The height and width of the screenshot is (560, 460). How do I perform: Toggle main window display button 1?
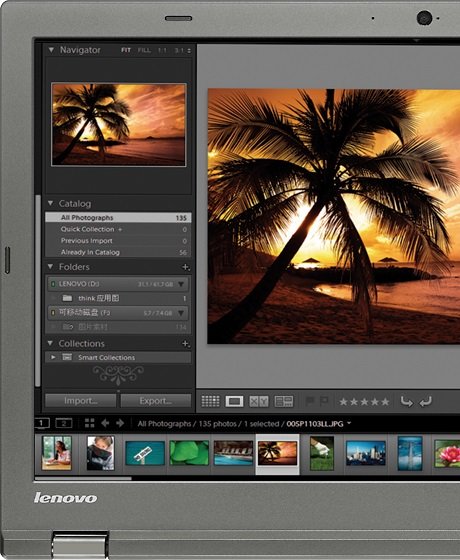click(42, 423)
